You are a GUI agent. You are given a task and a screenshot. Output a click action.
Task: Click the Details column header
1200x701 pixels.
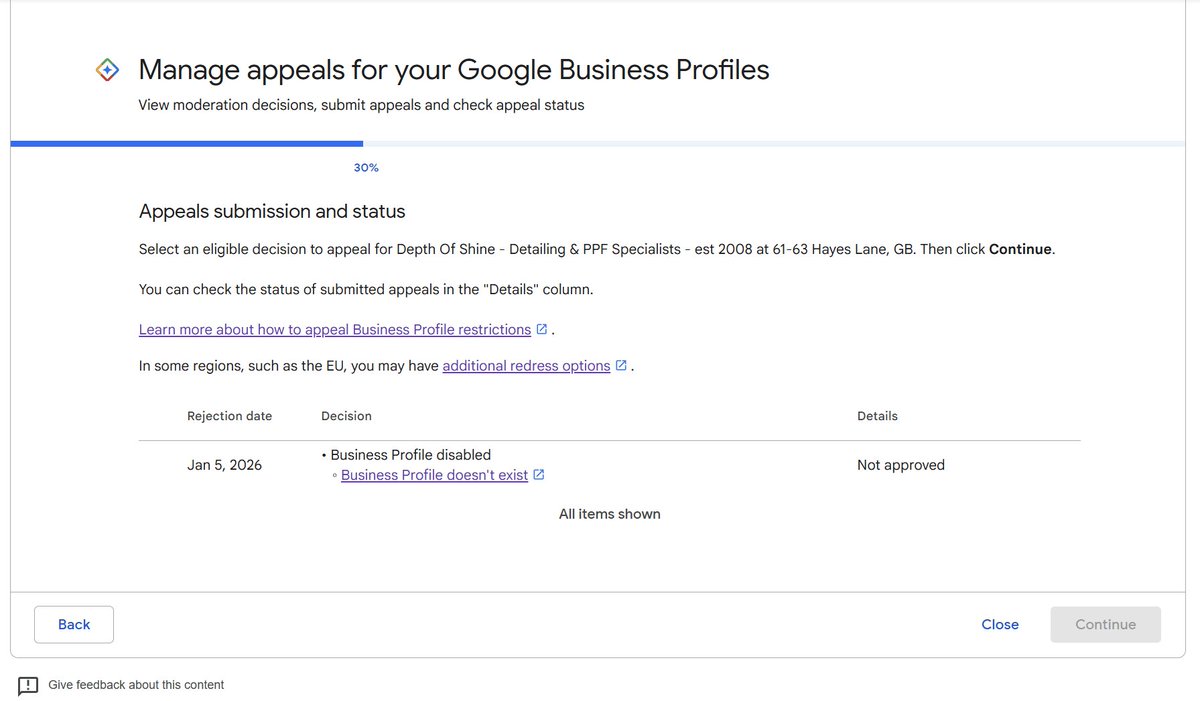[877, 416]
